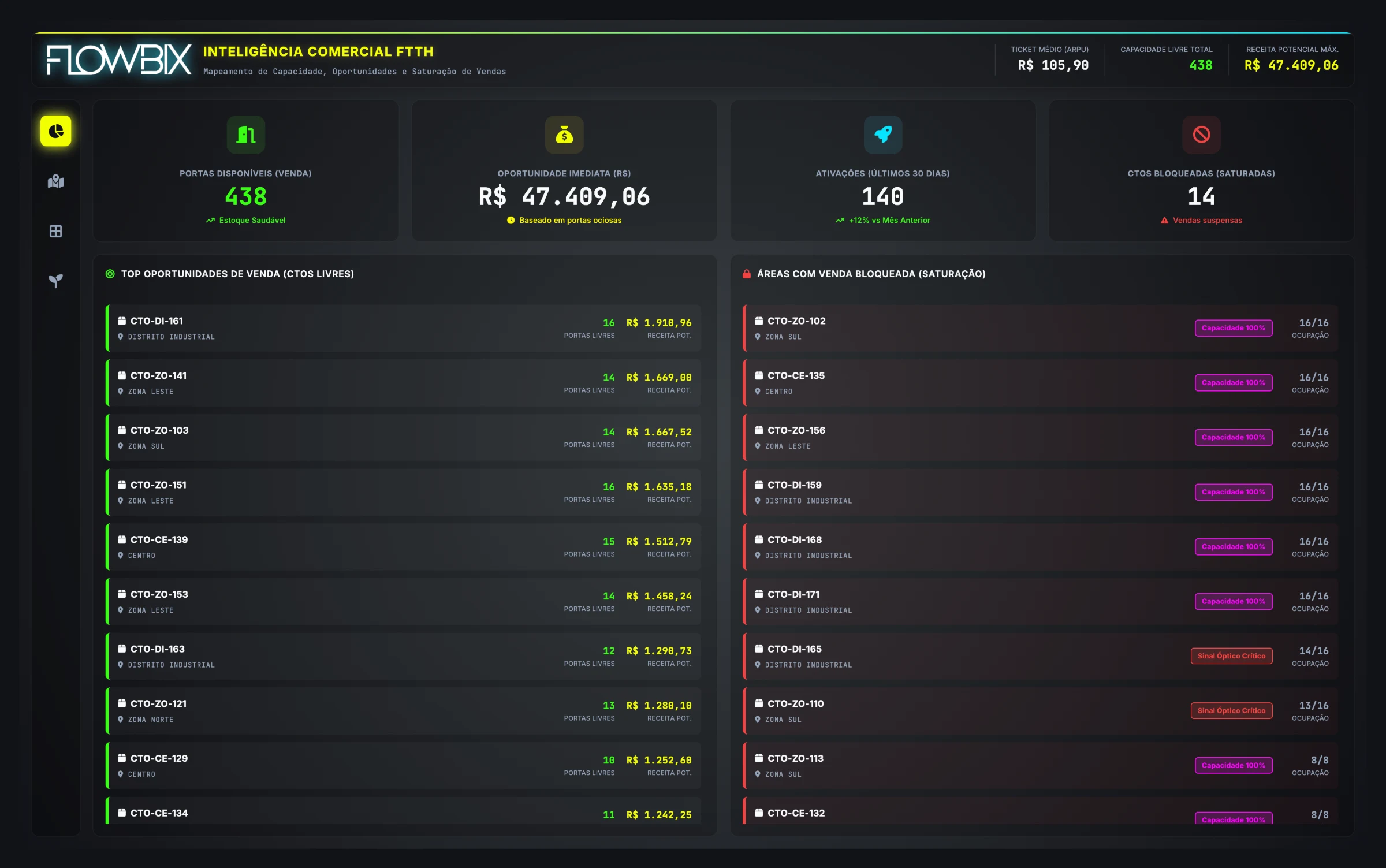The width and height of the screenshot is (1386, 868).
Task: Click the Capacidade 100% badge on CTO-CE-135
Action: coord(1234,382)
